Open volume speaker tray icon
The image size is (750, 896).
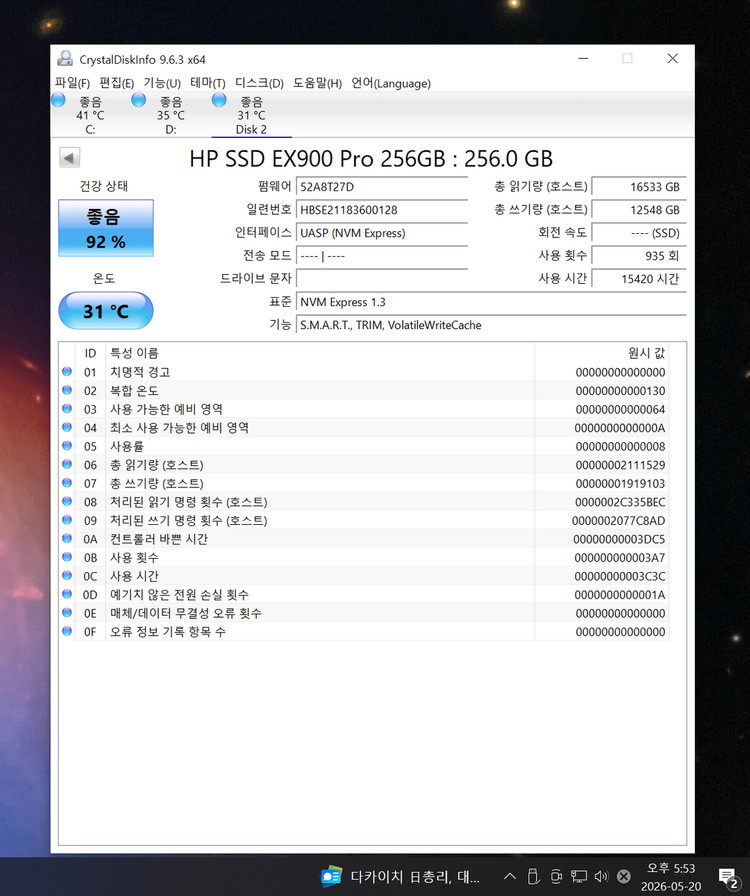tap(601, 876)
